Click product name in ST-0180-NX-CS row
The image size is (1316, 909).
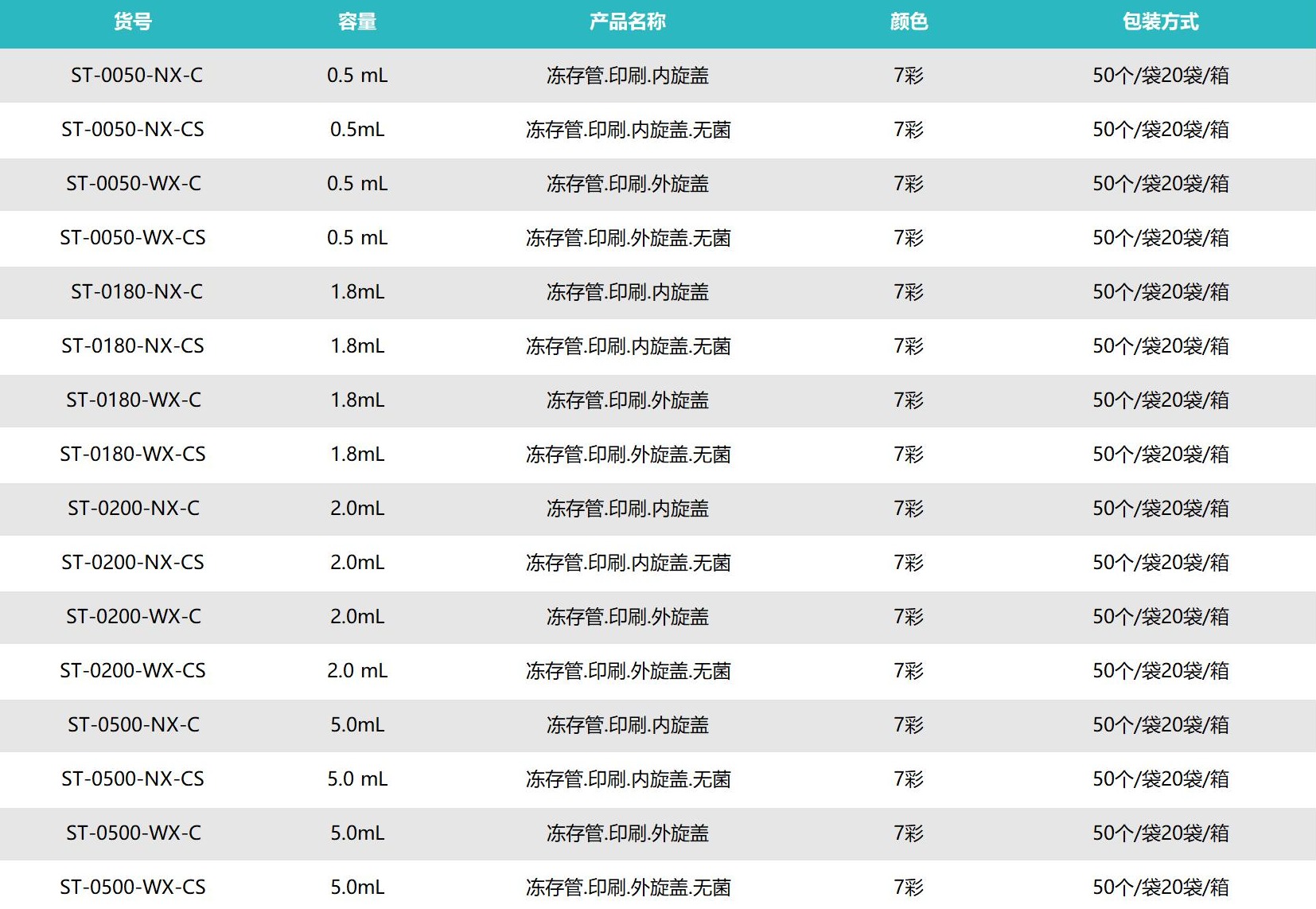point(629,346)
